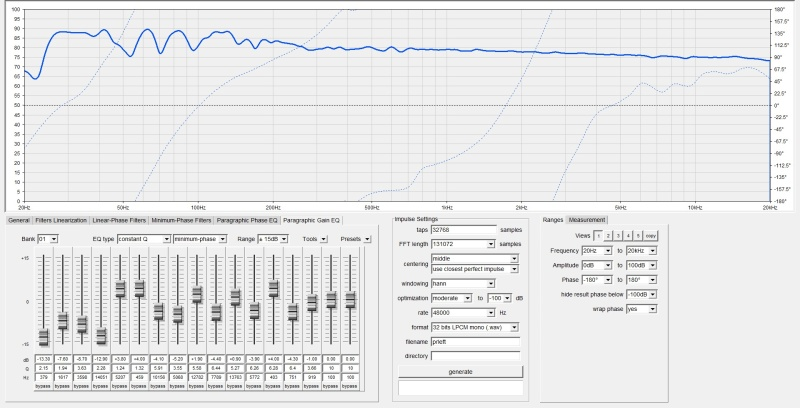
Task: Expand the wrap phase dropdown
Action: [x=638, y=310]
